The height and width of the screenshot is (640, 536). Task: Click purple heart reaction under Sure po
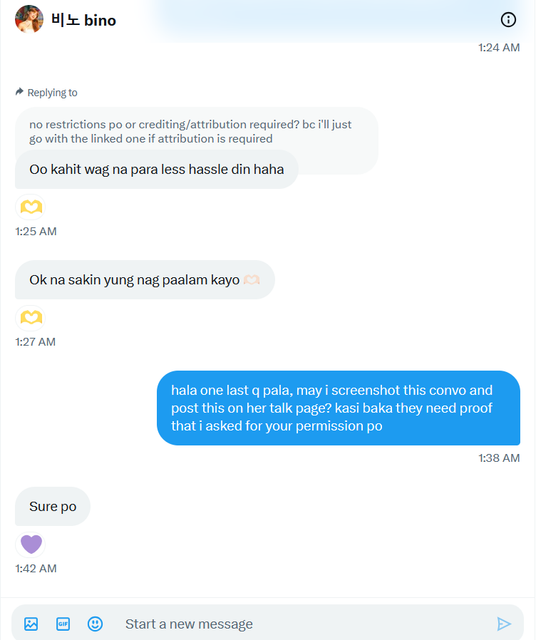31,544
